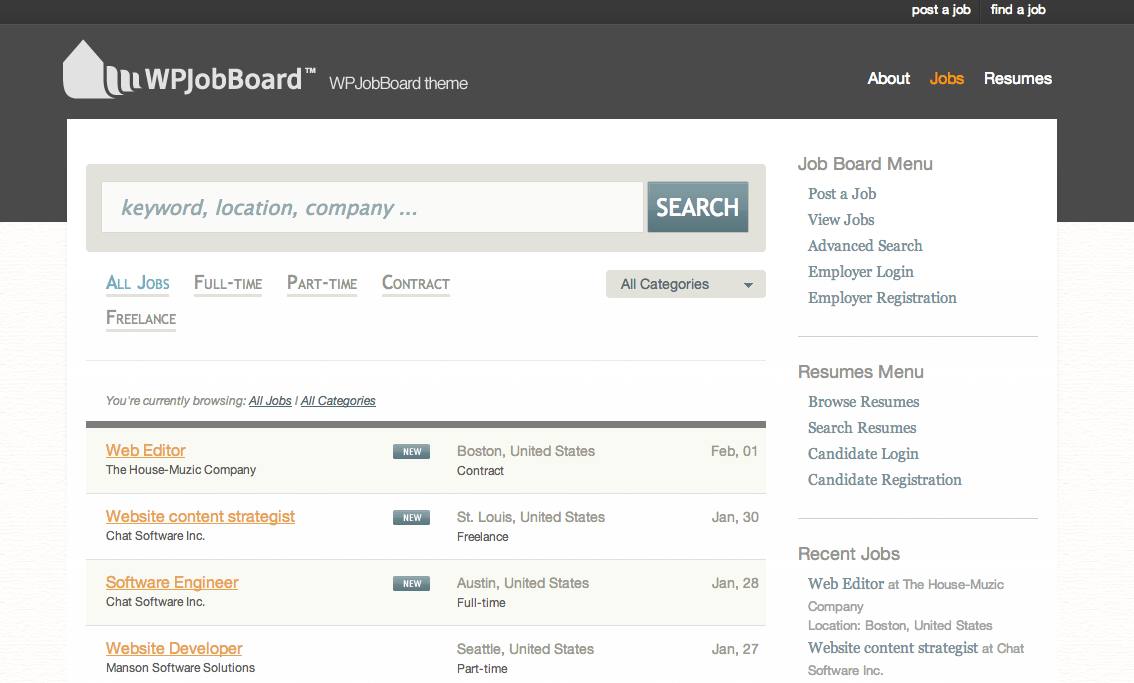The height and width of the screenshot is (683, 1134).
Task: Open the Resumes menu item
Action: [1017, 78]
